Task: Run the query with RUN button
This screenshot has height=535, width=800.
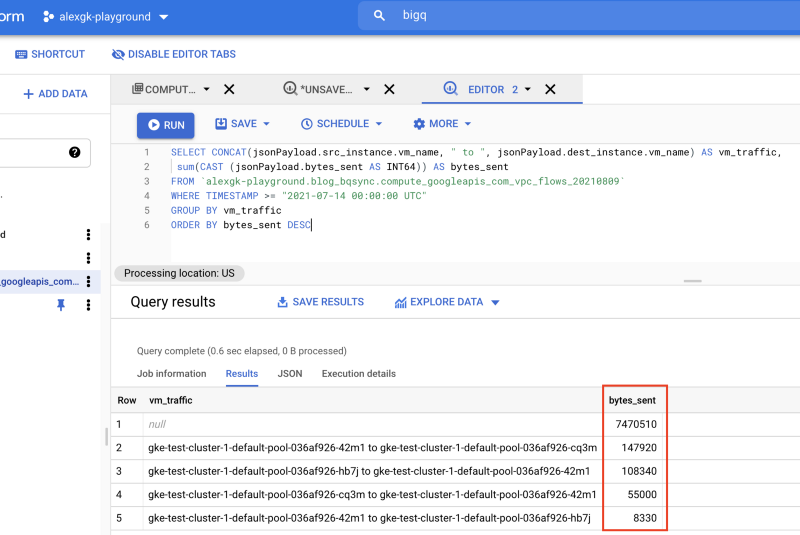Action: click(x=166, y=125)
